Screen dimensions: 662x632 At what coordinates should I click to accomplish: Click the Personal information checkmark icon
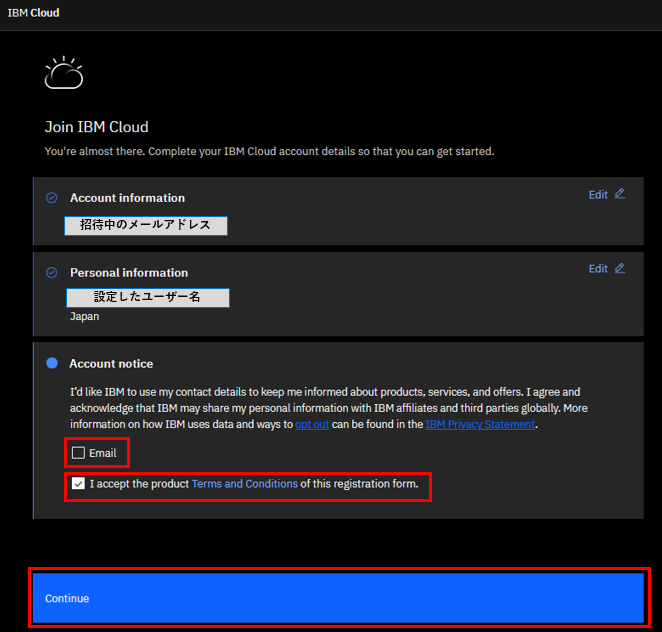pyautogui.click(x=52, y=273)
